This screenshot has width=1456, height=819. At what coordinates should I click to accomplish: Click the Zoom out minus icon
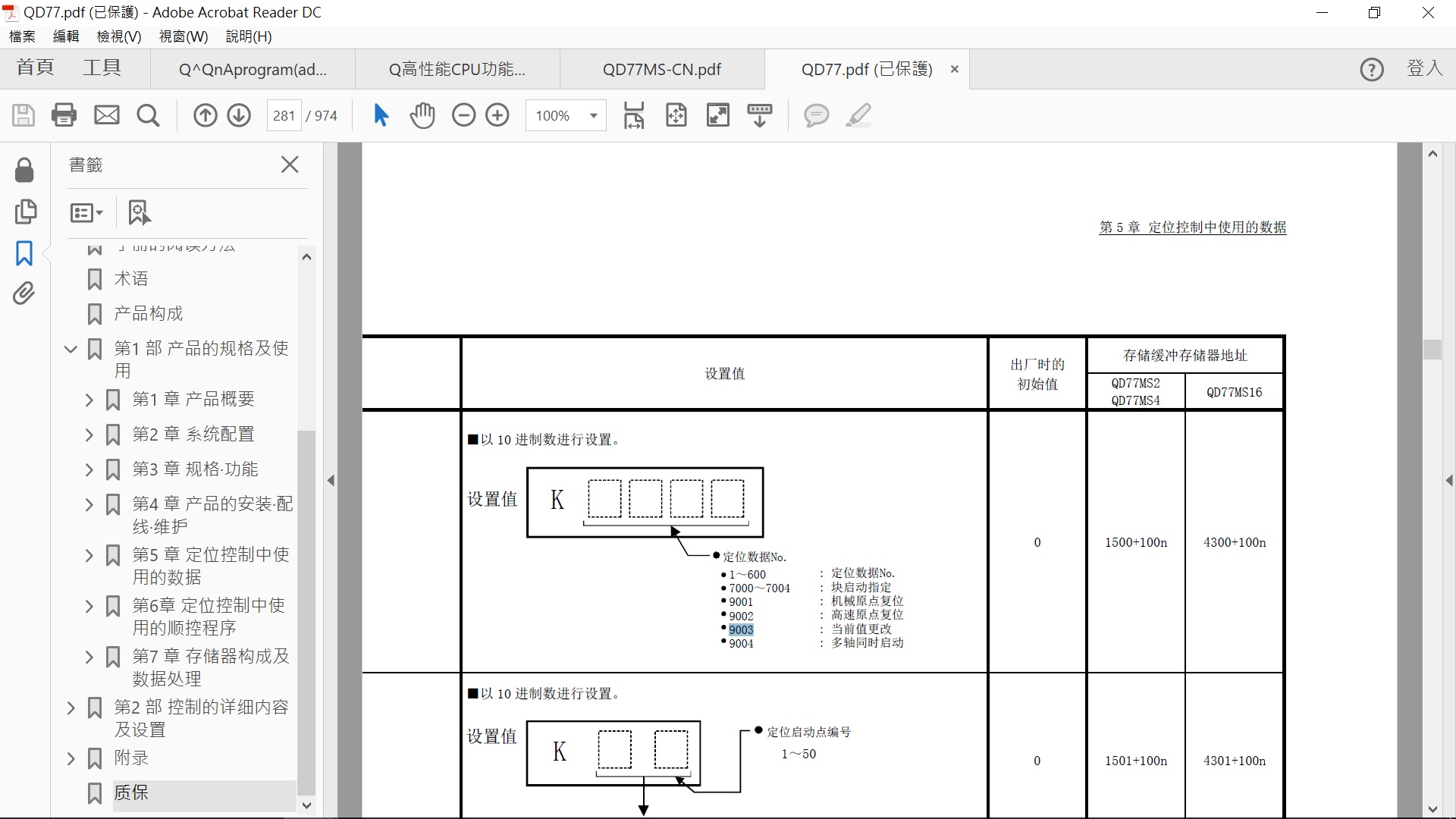point(463,115)
